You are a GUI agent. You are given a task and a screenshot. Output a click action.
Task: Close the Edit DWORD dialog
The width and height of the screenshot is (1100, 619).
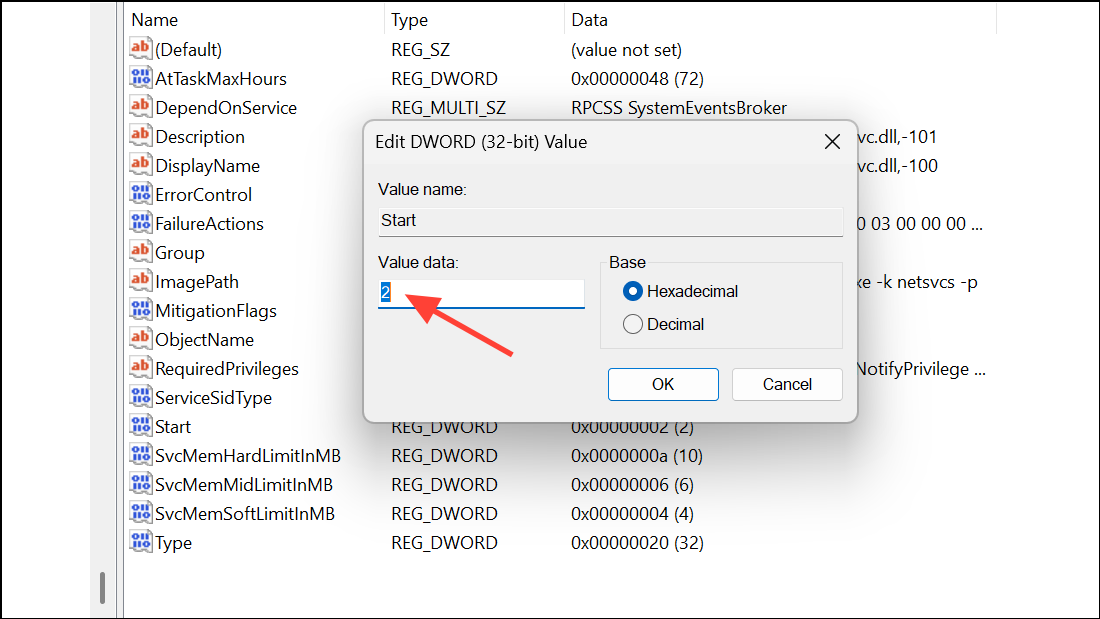[x=832, y=141]
